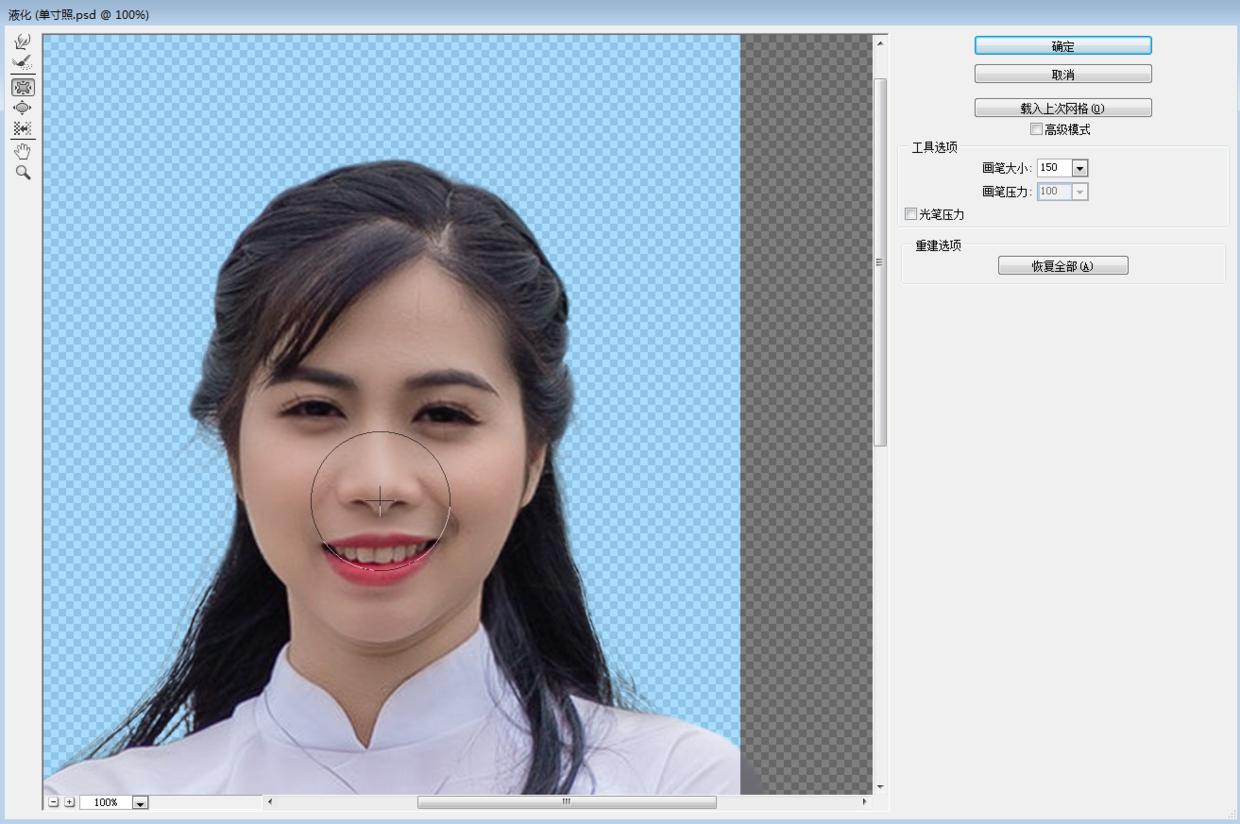Click 恢复全部 to restore all
Viewport: 1240px width, 824px height.
1063,265
